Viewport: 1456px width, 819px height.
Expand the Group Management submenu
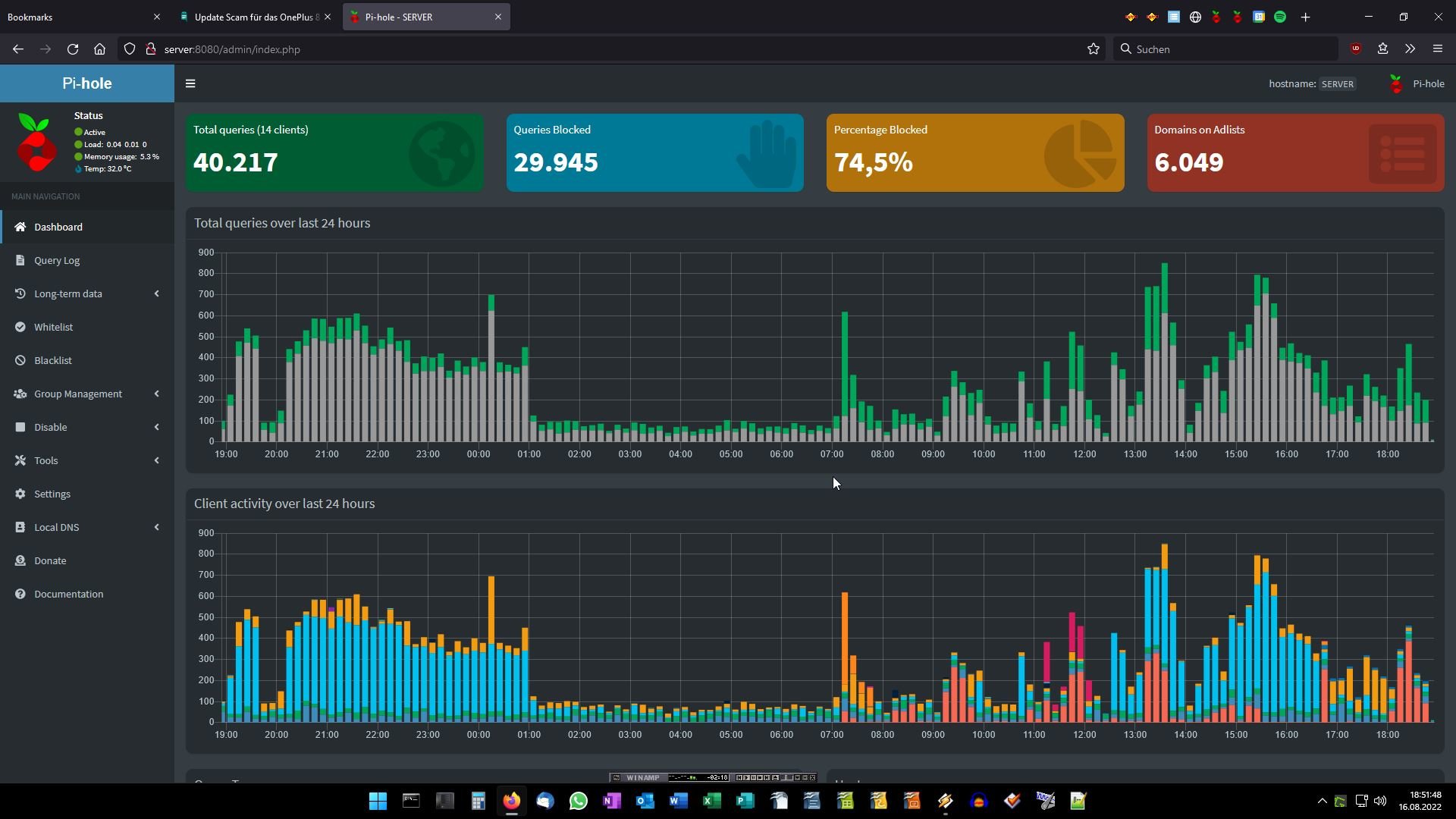click(87, 394)
